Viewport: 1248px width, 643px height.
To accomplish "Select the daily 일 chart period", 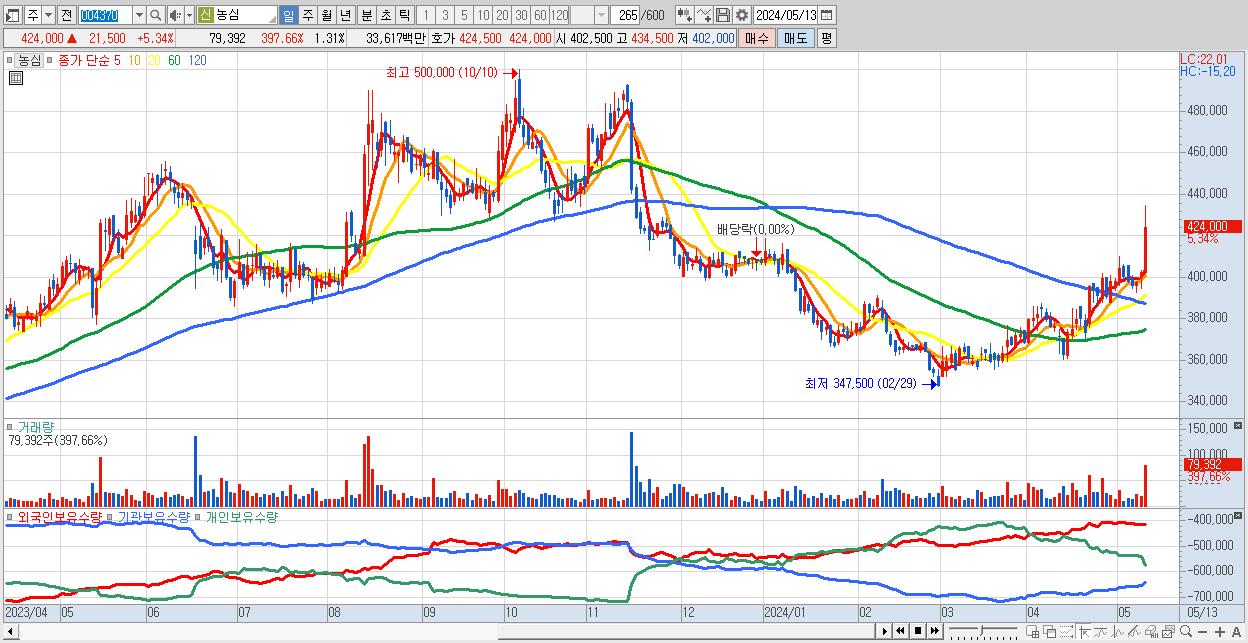I will coord(288,15).
